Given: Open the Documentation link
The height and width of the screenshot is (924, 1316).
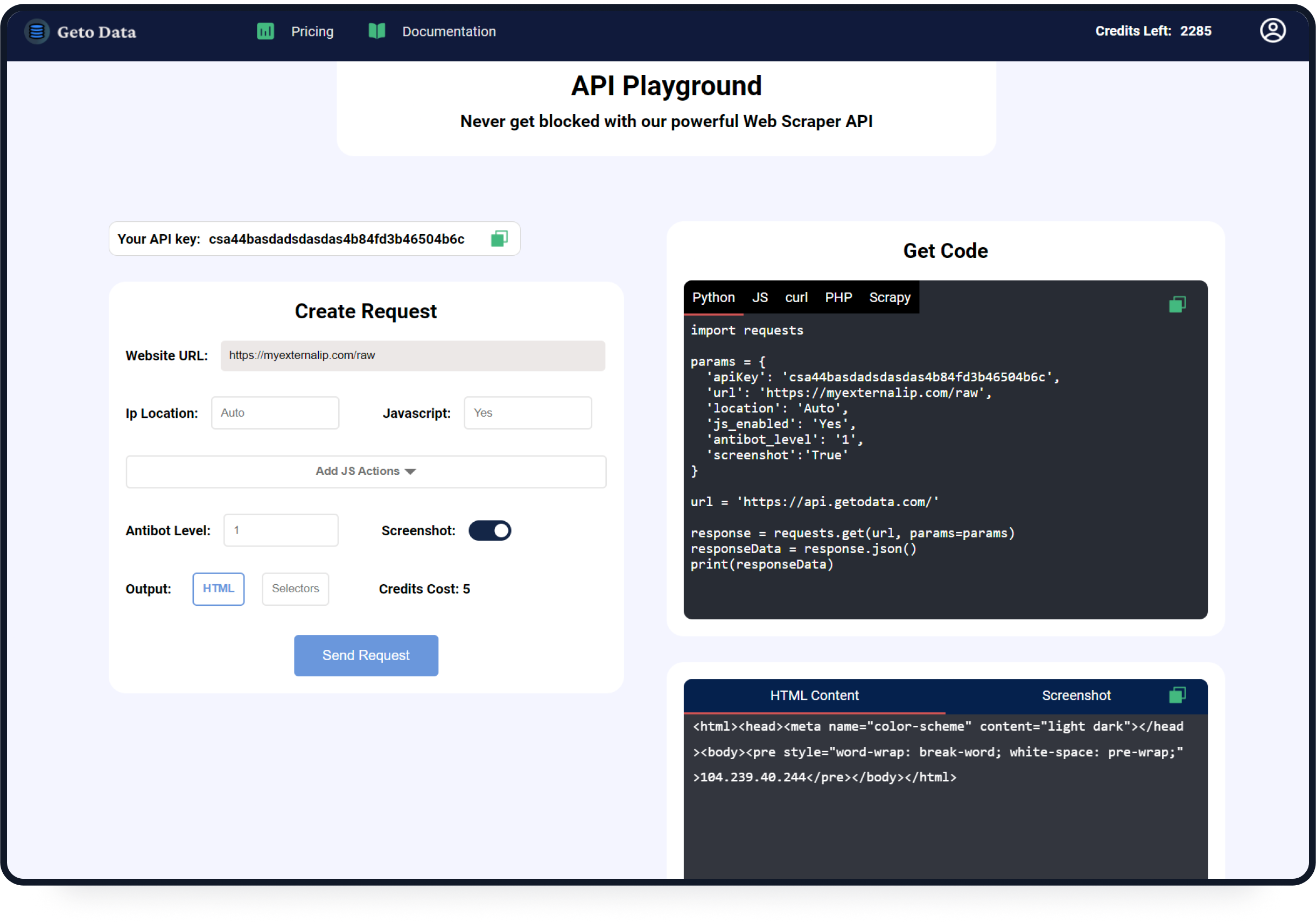Looking at the screenshot, I should pos(450,32).
